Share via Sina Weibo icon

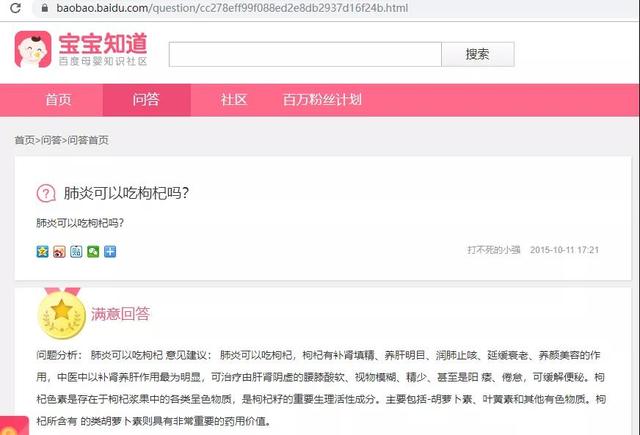point(59,251)
